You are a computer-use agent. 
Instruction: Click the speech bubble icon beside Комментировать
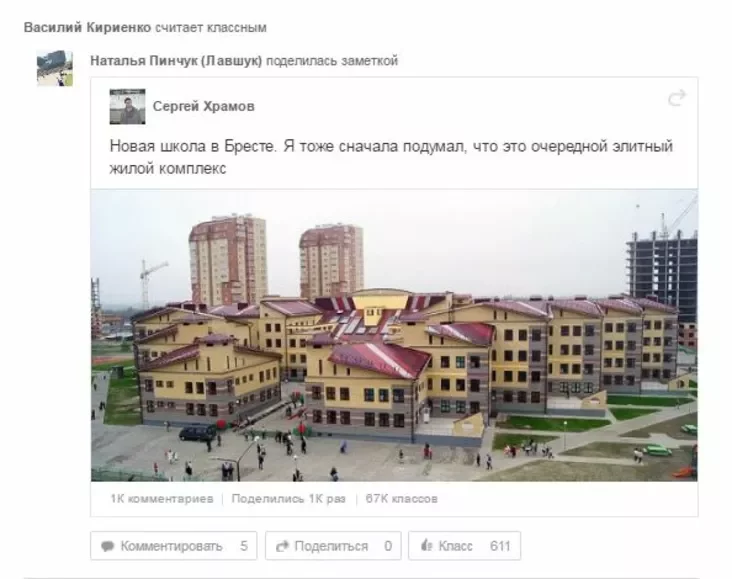coord(108,546)
